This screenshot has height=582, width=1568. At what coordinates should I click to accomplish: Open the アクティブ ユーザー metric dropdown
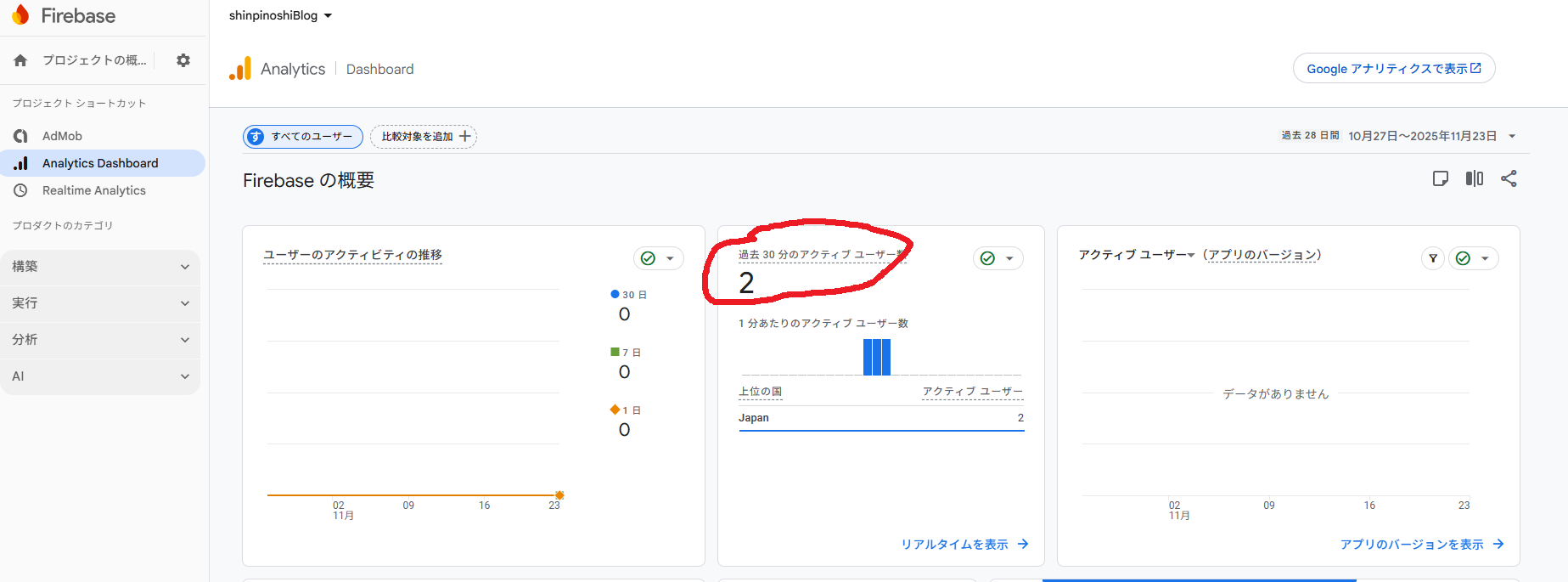(x=1137, y=255)
